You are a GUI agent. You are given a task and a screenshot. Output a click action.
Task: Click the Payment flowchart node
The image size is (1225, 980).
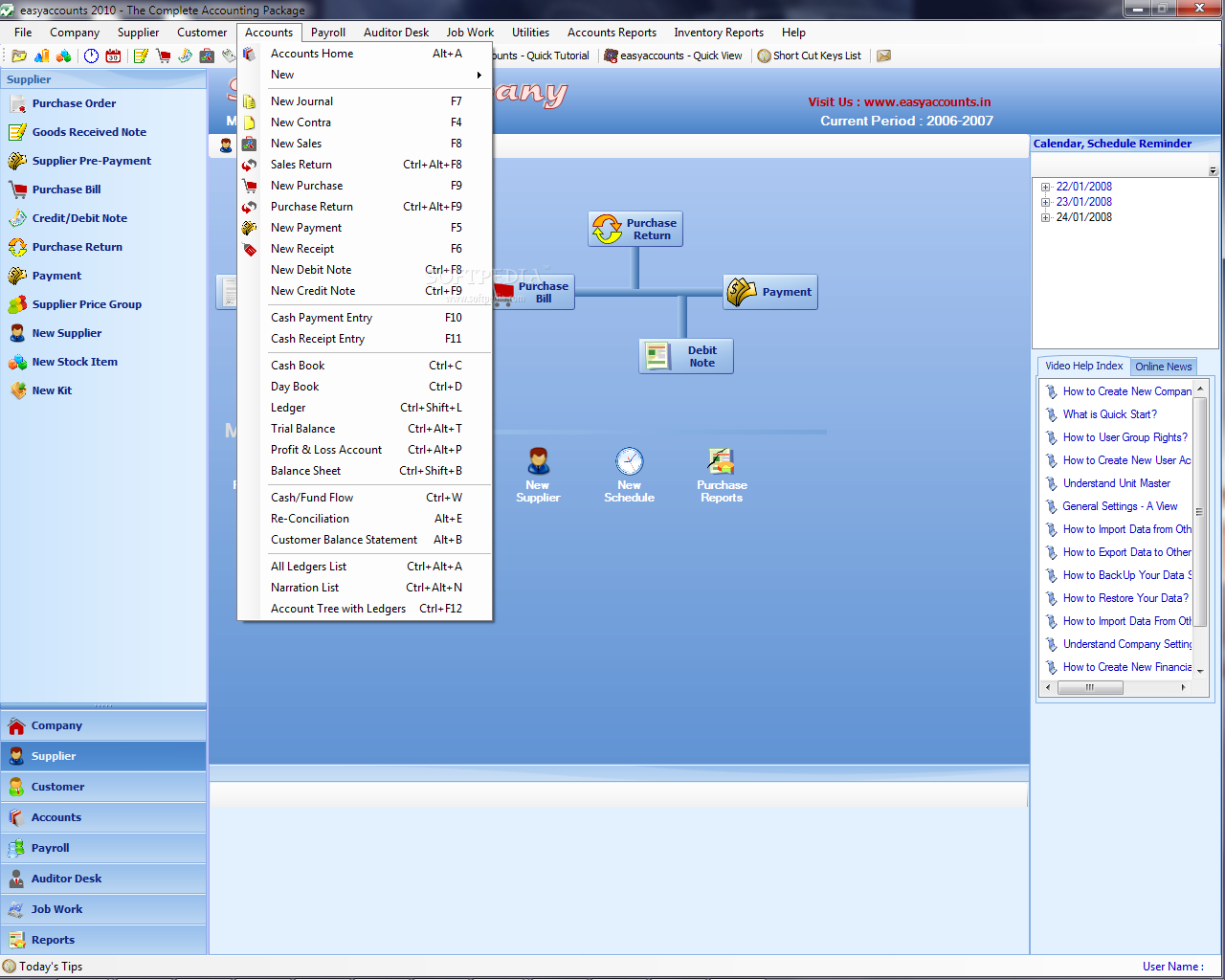770,292
